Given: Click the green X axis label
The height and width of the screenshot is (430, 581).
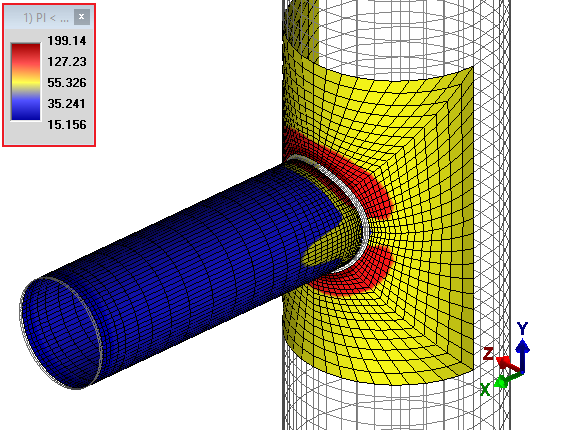Looking at the screenshot, I should pyautogui.click(x=485, y=390).
